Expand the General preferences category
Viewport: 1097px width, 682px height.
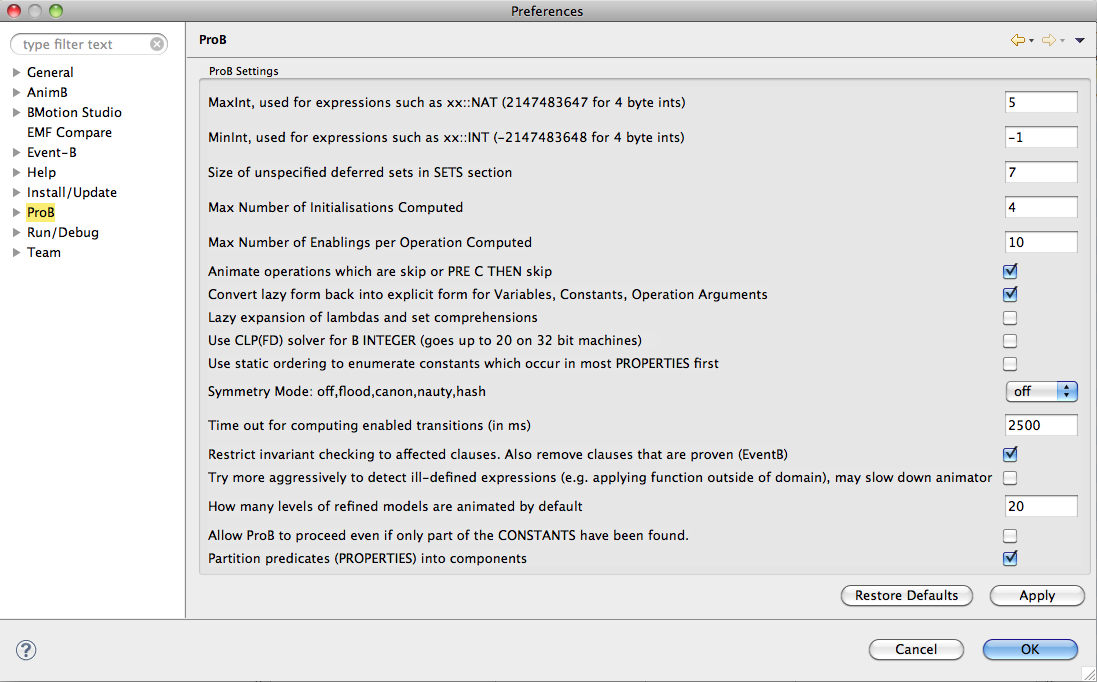click(x=16, y=72)
